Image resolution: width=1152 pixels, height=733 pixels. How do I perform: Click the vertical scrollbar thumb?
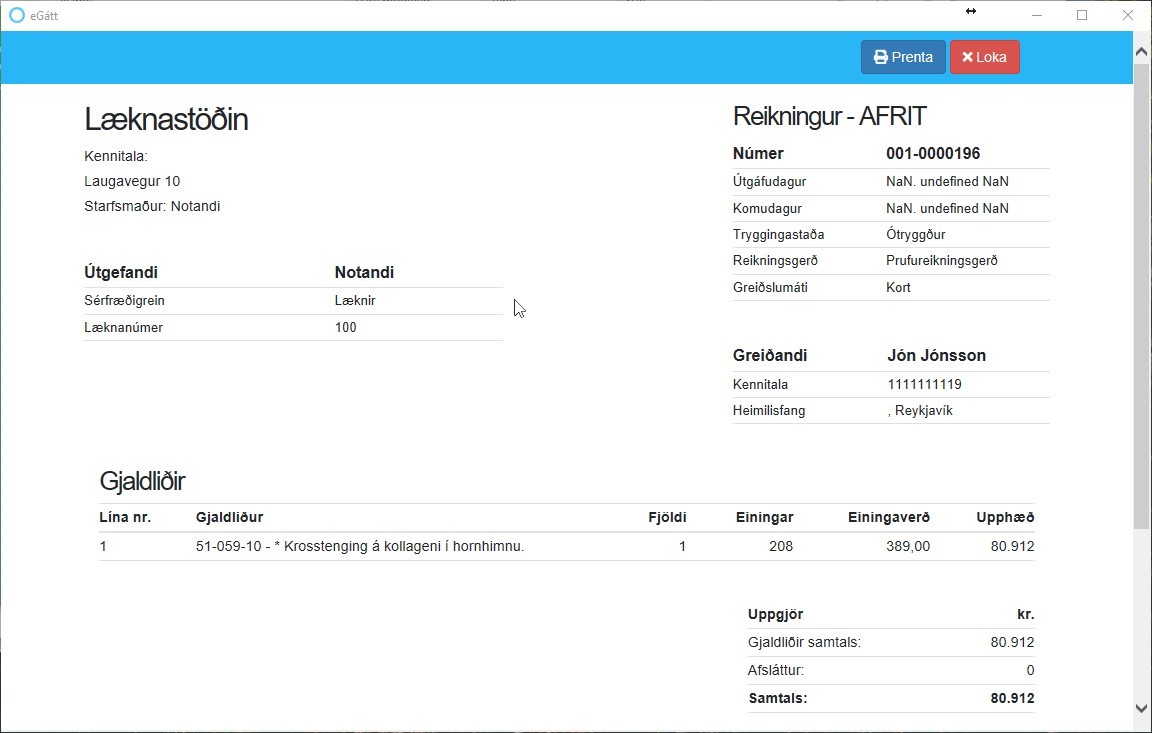tap(1141, 296)
